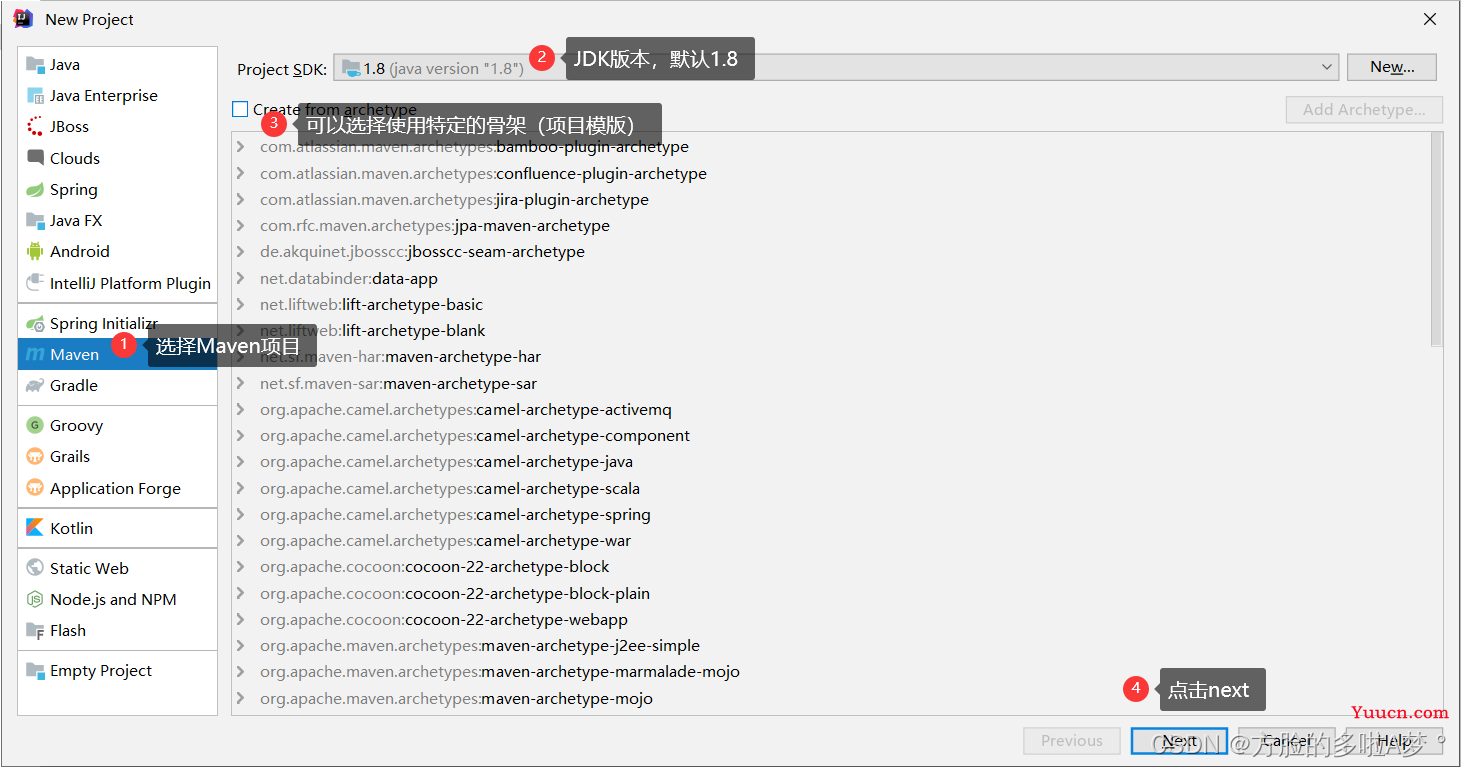Expand bamboo-plugin-archetype node
The height and width of the screenshot is (767, 1461).
241,147
